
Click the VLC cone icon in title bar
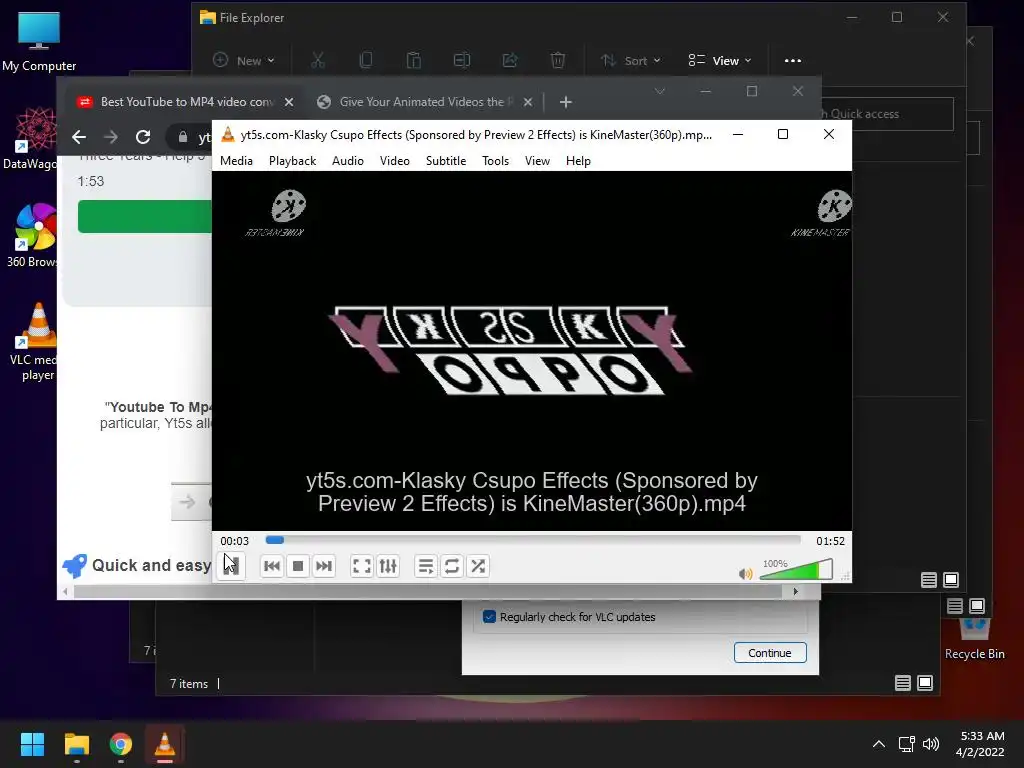(x=228, y=135)
